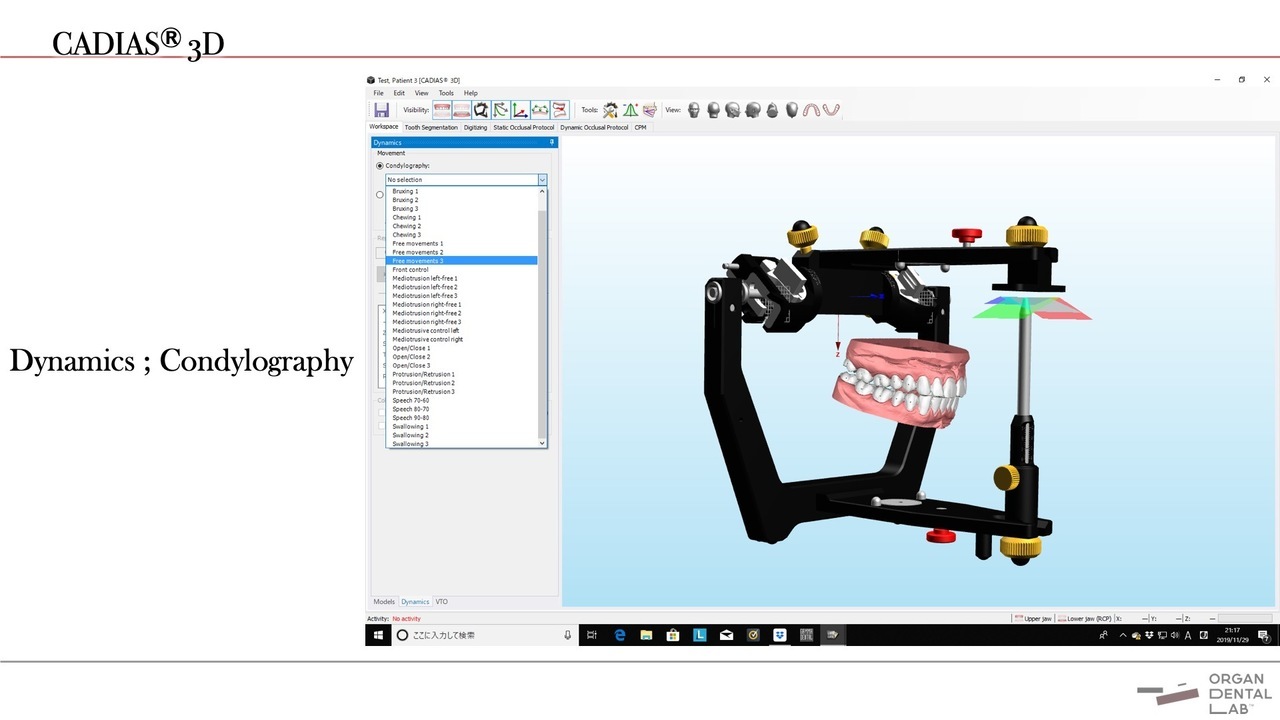Click the list scroll-down arrow

[x=542, y=443]
